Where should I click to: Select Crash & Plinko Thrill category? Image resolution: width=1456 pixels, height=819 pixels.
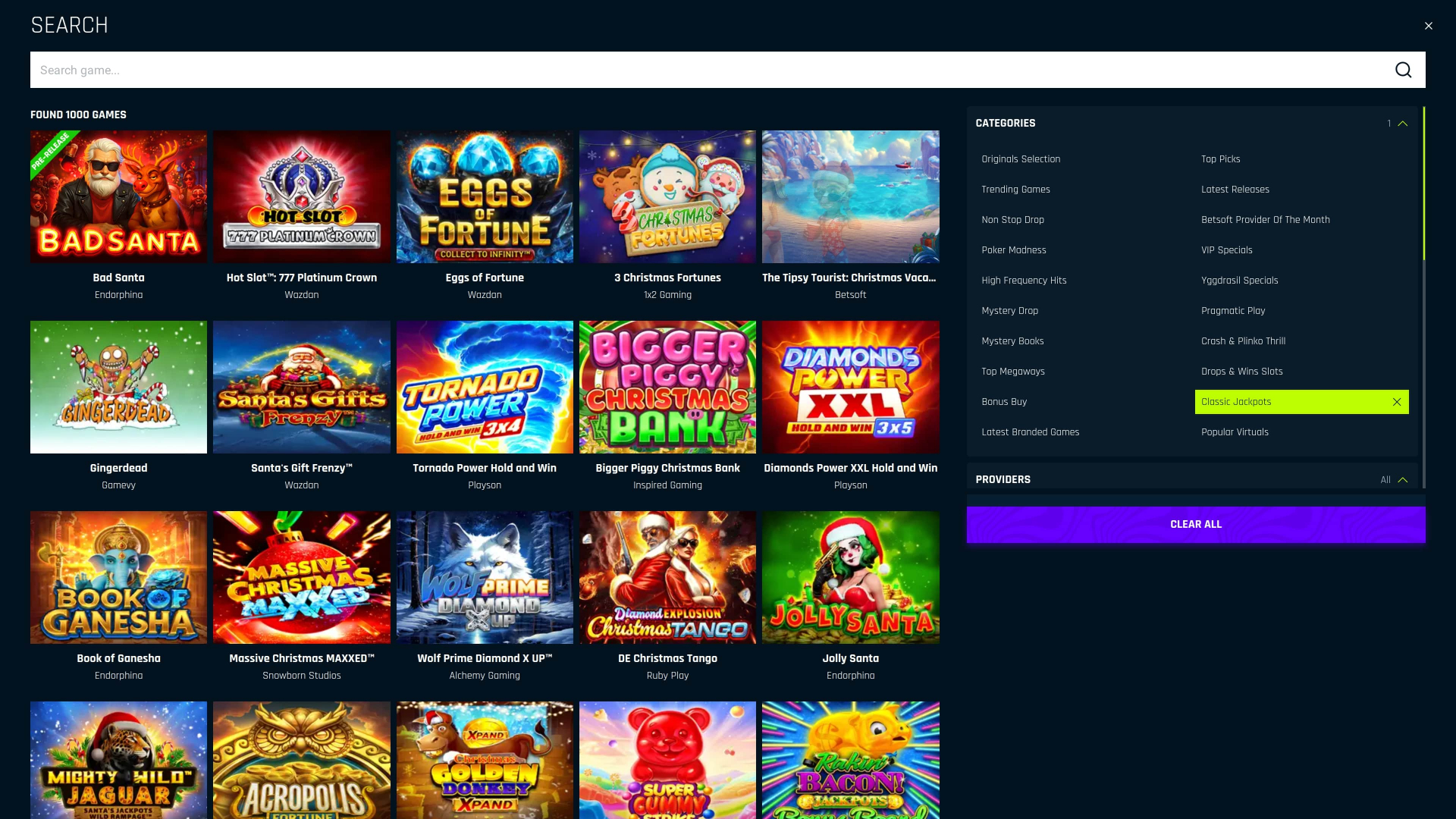coord(1243,341)
